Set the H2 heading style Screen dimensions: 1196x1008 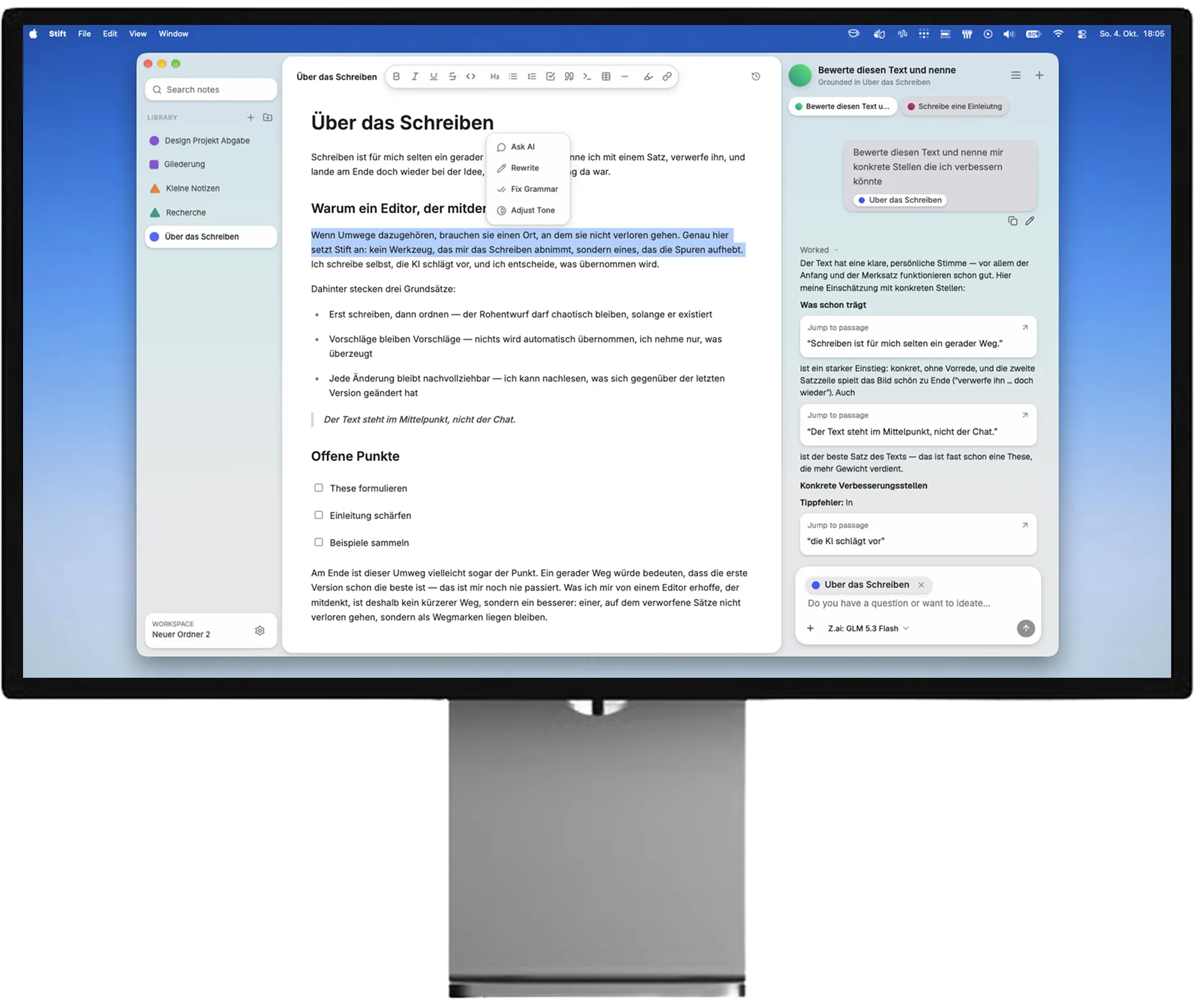pos(495,77)
